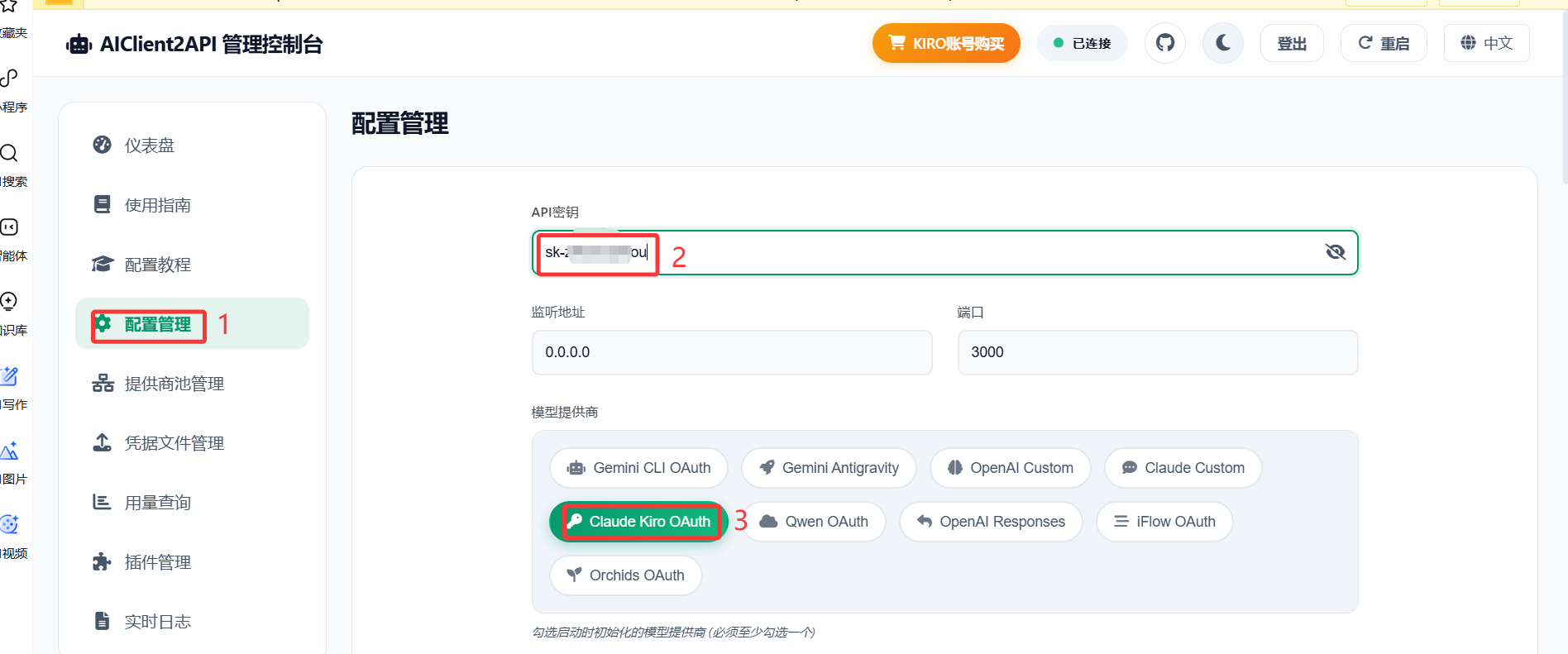Image resolution: width=1568 pixels, height=654 pixels.
Task: Click the 仪表盘 gauge icon
Action: [x=102, y=145]
